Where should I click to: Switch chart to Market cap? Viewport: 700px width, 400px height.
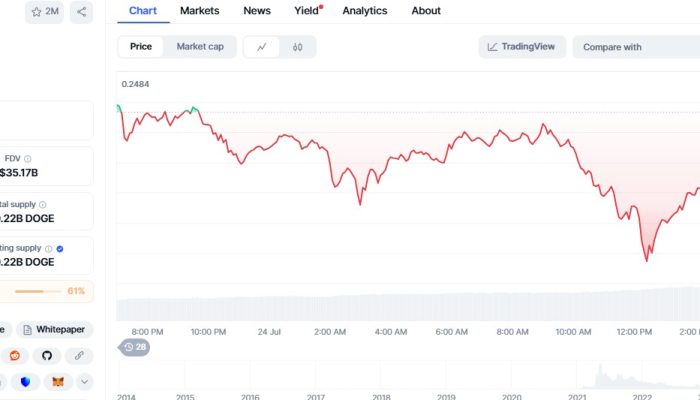click(x=200, y=46)
